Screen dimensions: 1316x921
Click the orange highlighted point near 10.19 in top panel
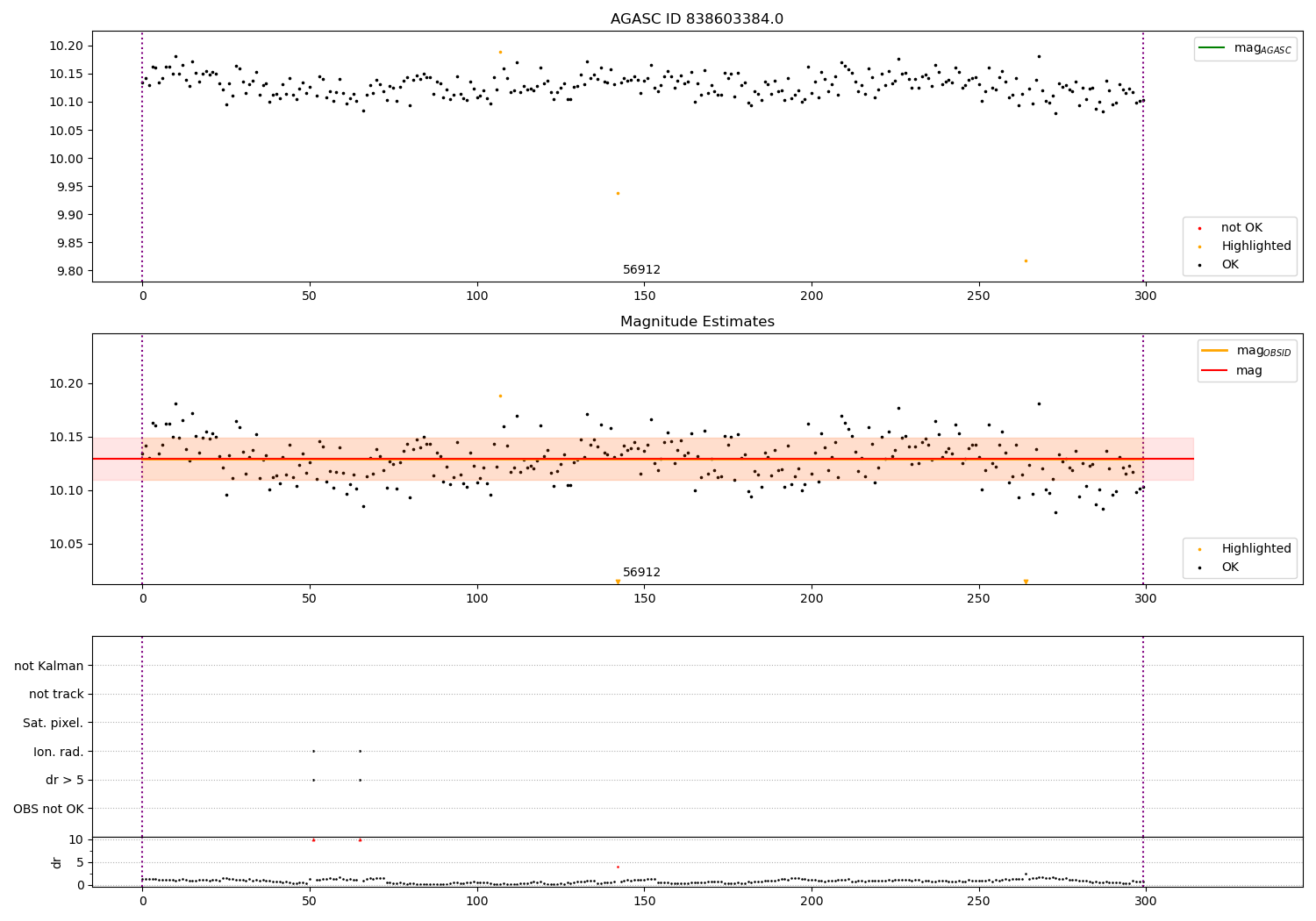500,52
